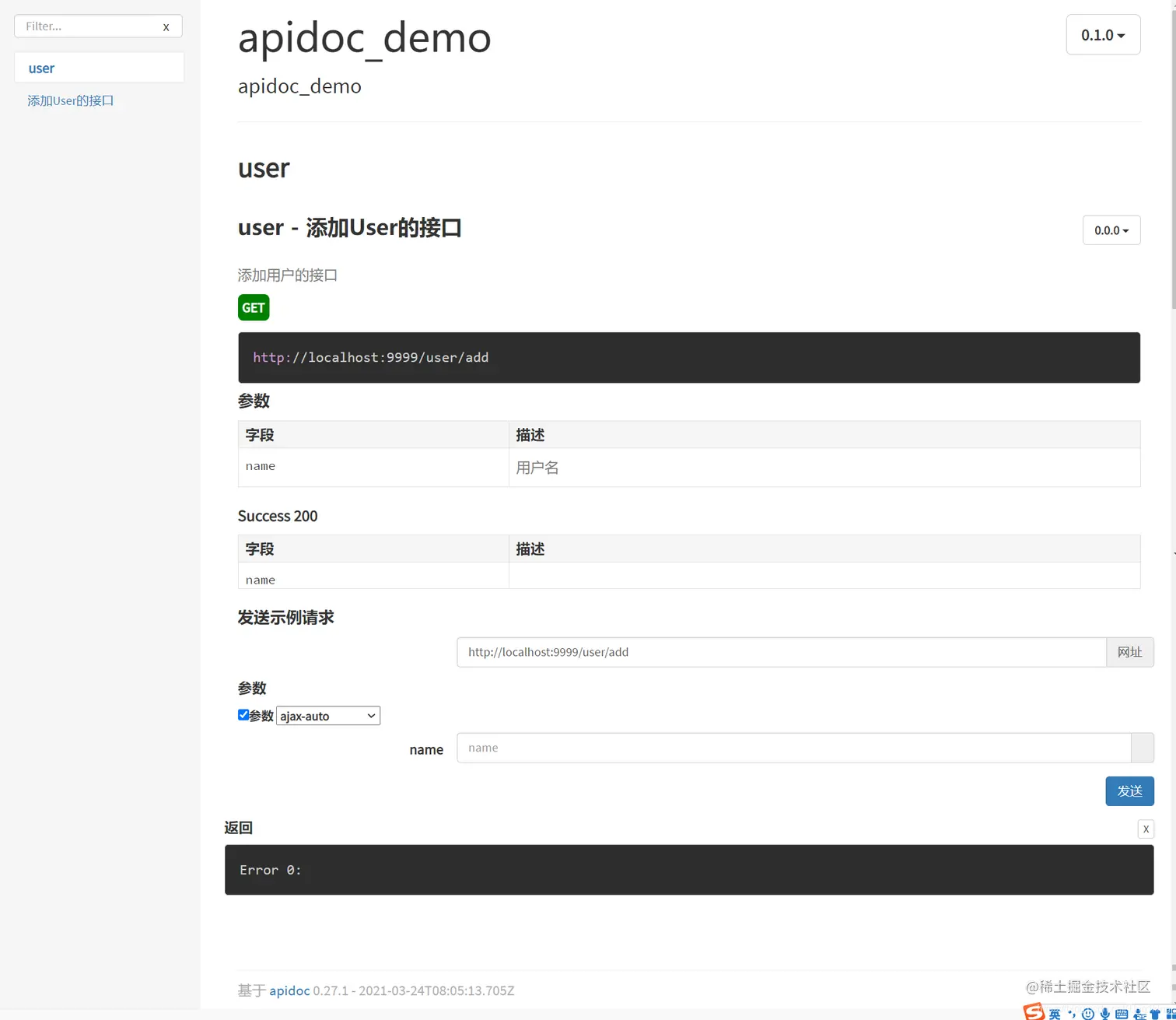This screenshot has width=1176, height=1020.
Task: Close the 返回 response panel
Action: [1146, 829]
